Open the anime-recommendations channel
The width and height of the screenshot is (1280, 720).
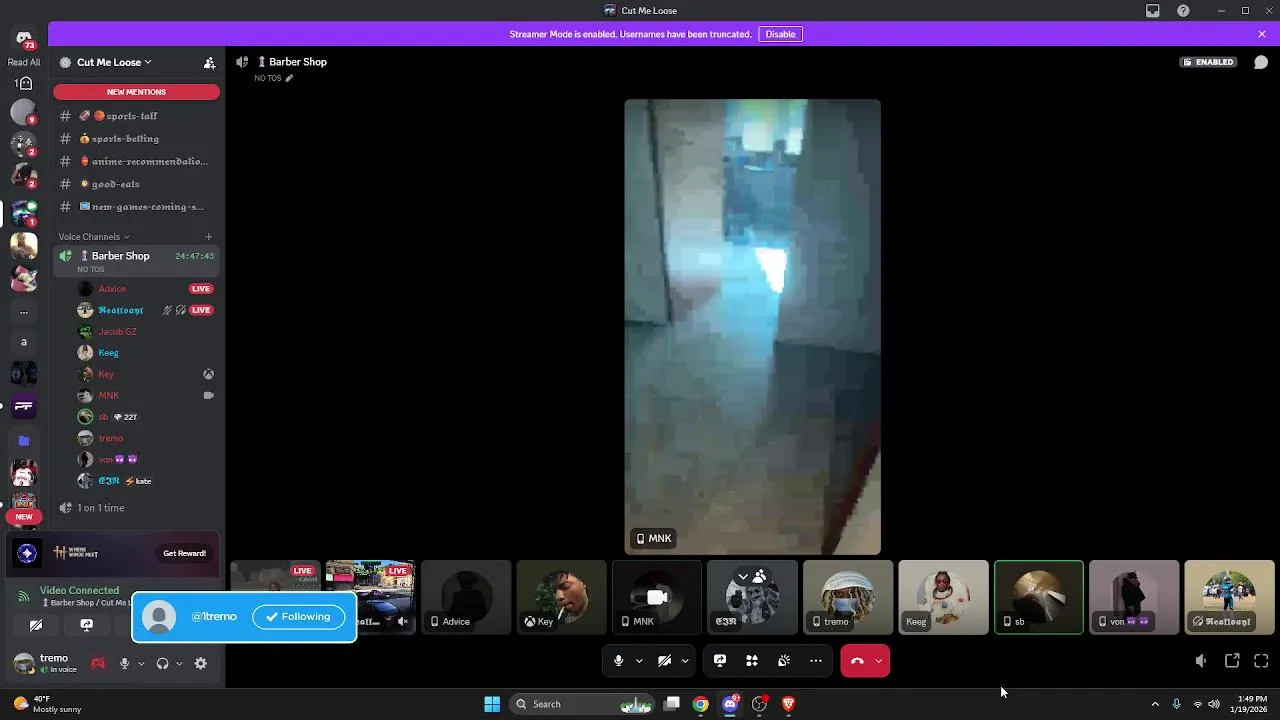pos(136,161)
